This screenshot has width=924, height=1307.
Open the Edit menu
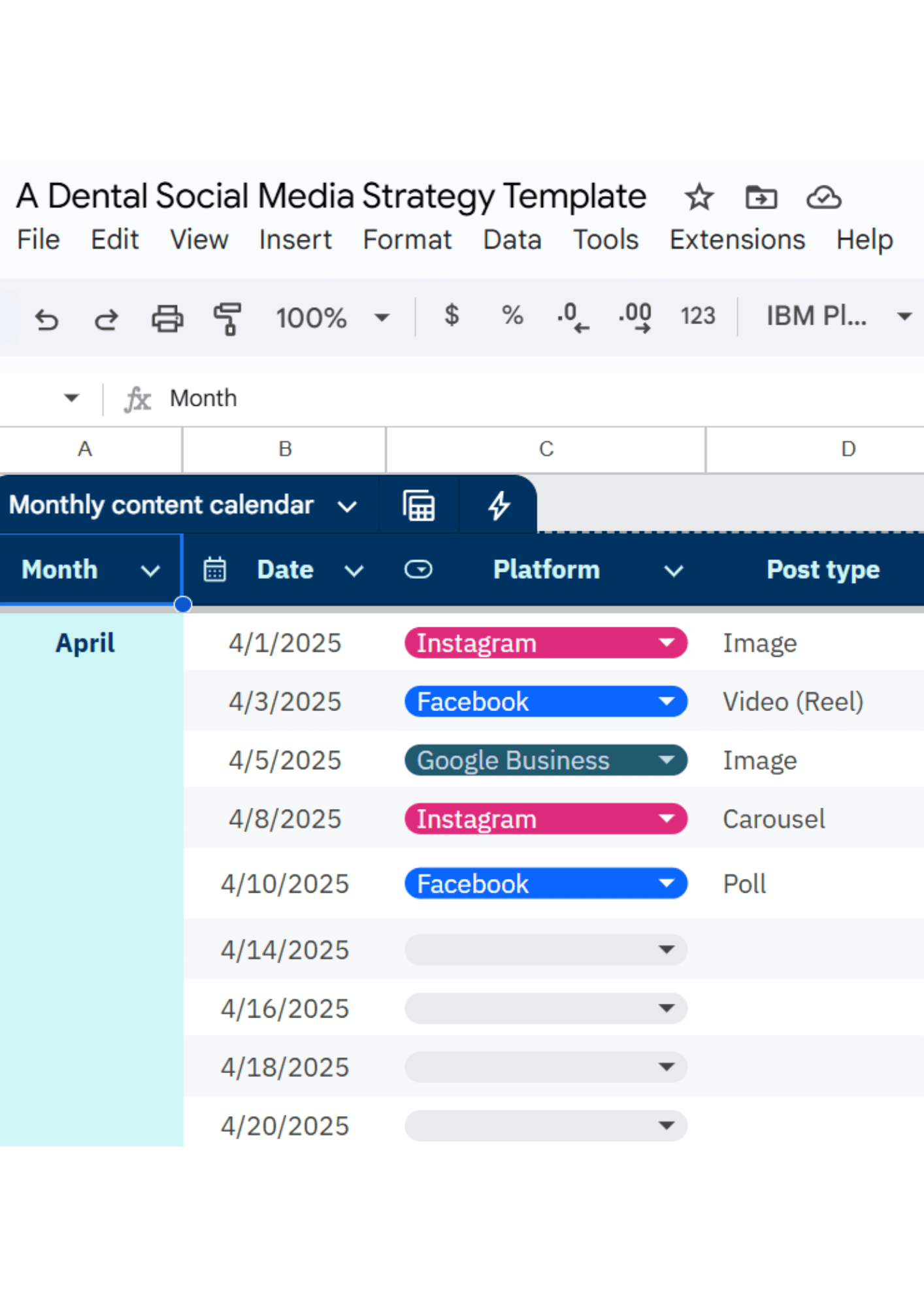[x=115, y=240]
